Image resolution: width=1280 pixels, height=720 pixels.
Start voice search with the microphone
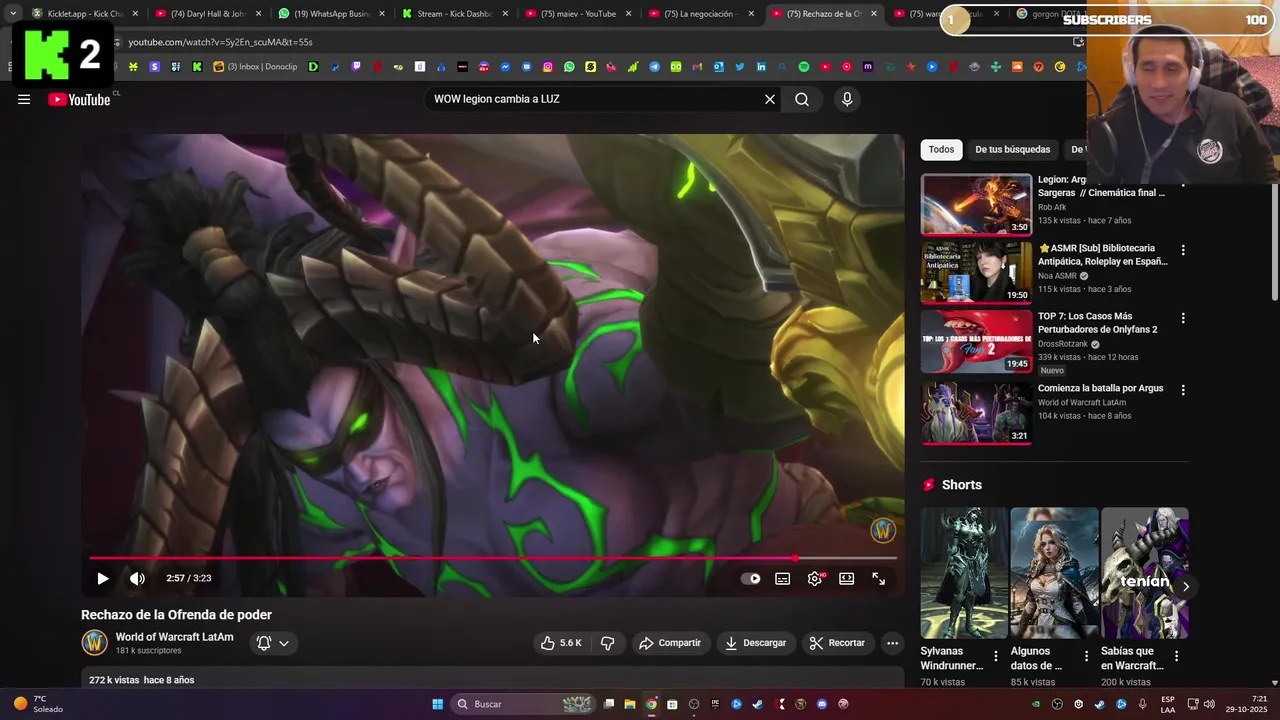(x=847, y=99)
